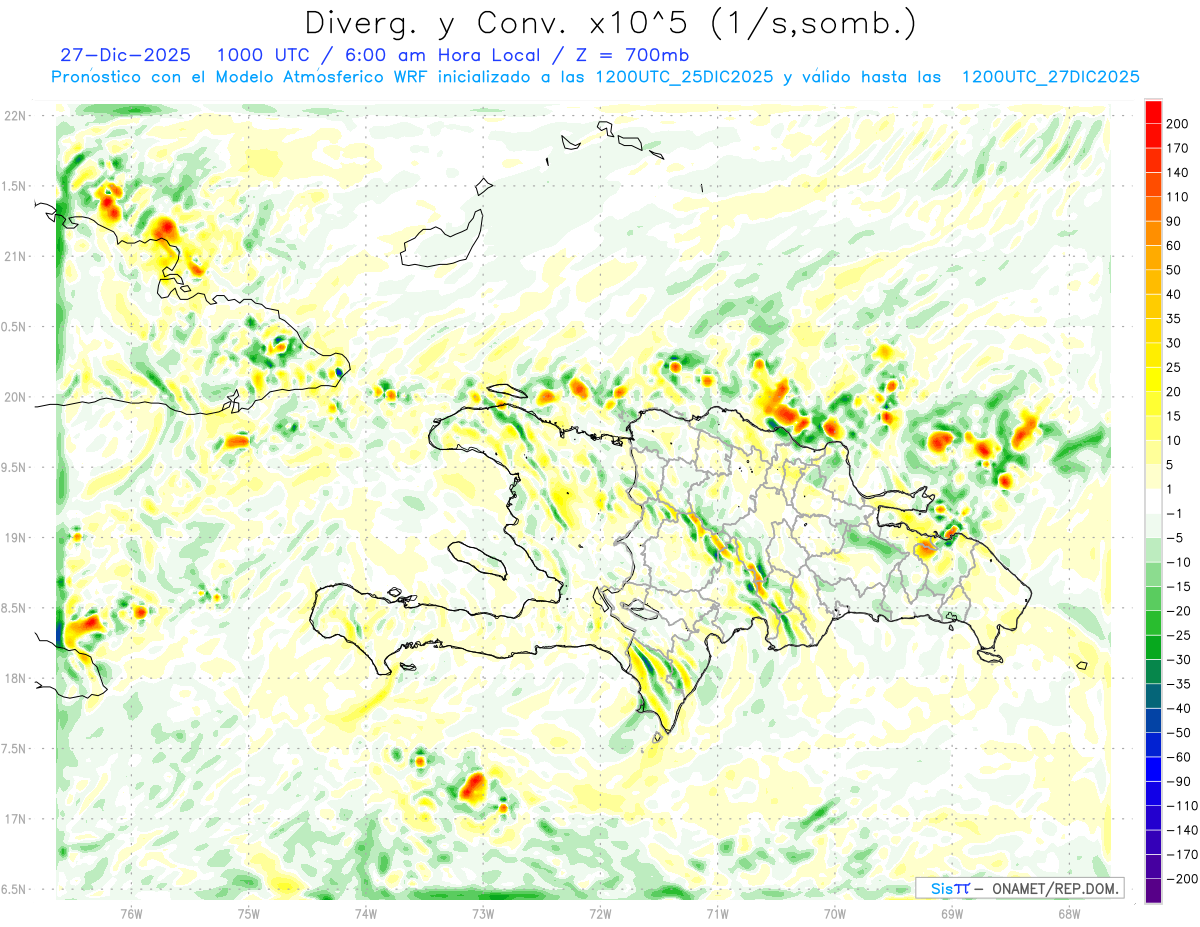
Task: Click the red swatch above the 200 label
Action: pos(1154,112)
